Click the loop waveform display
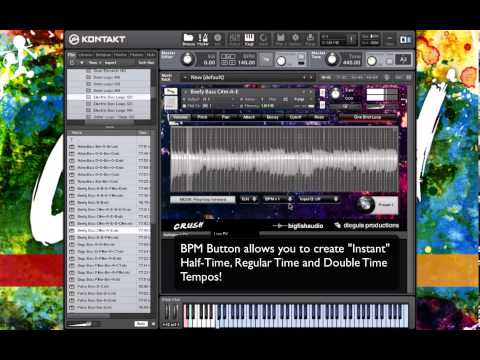 click(x=284, y=159)
